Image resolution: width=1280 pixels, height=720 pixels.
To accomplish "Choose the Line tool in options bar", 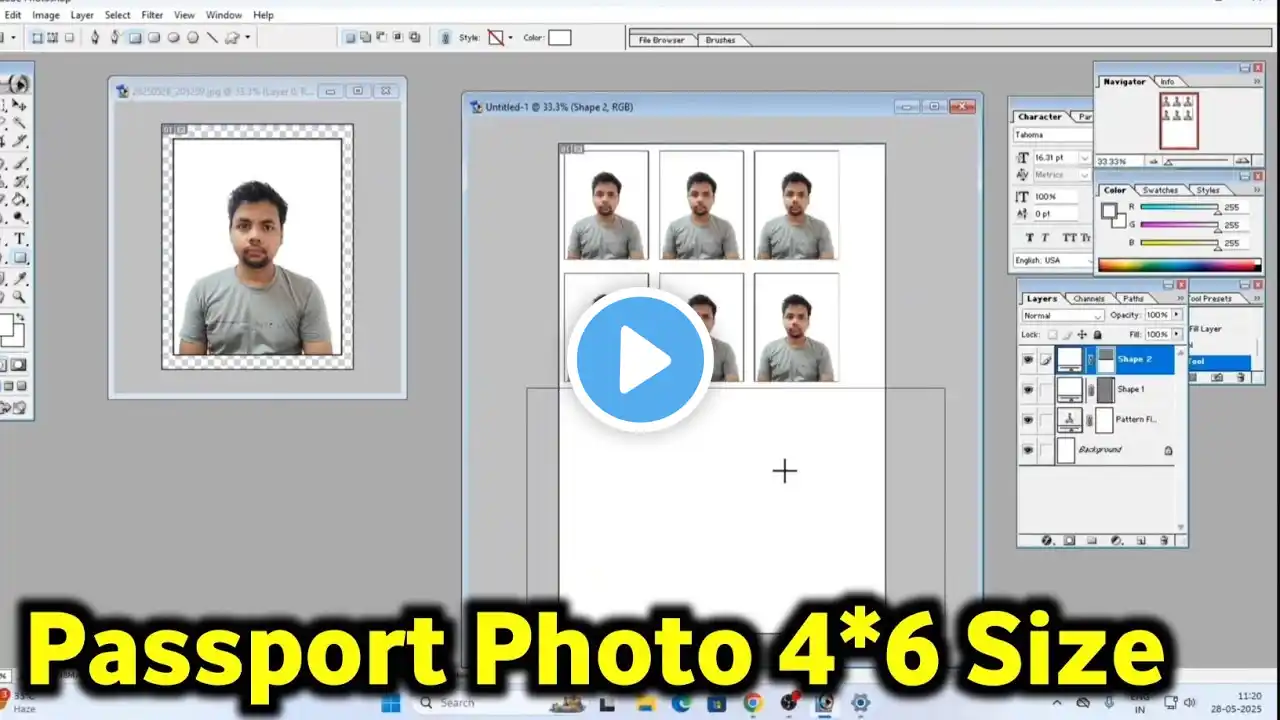I will [x=211, y=38].
